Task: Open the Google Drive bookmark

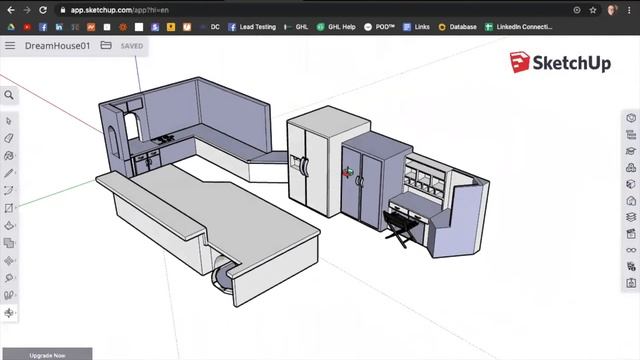Action: click(x=11, y=27)
